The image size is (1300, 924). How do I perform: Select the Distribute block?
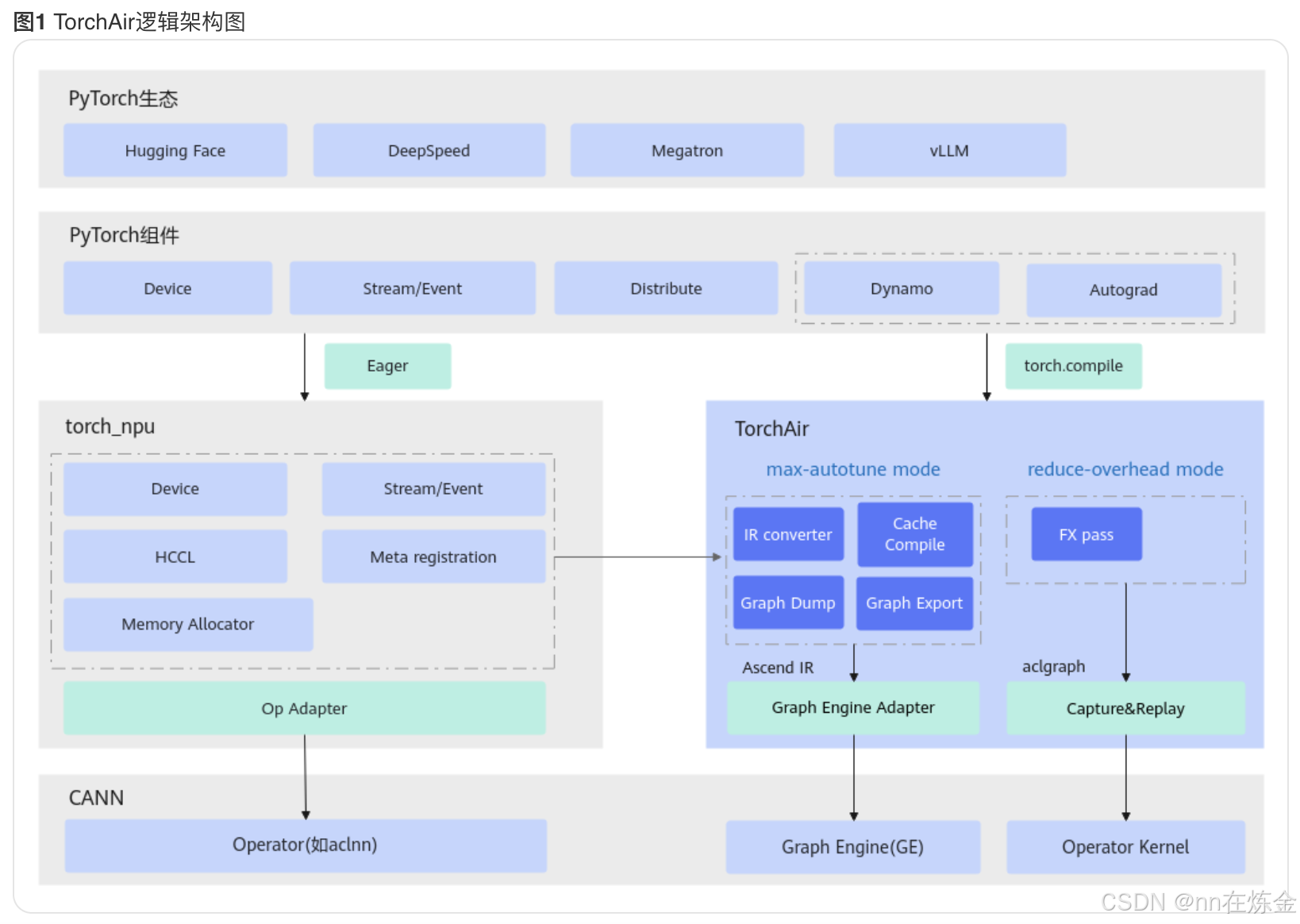(x=666, y=288)
